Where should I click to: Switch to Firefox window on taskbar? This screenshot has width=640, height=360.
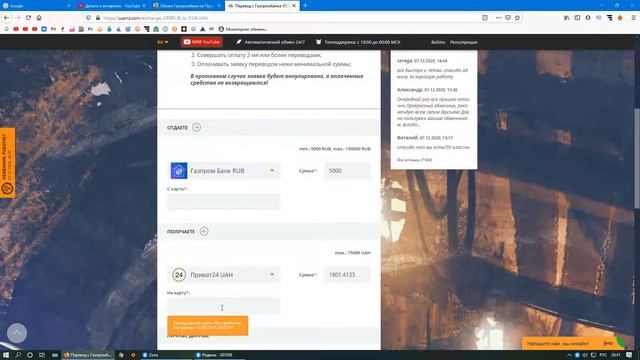click(88, 355)
